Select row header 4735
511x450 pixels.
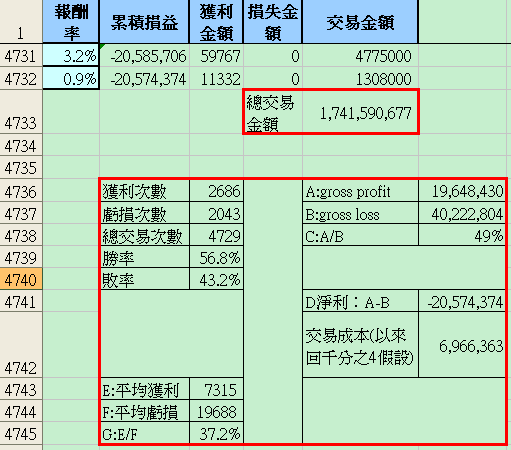(21, 167)
